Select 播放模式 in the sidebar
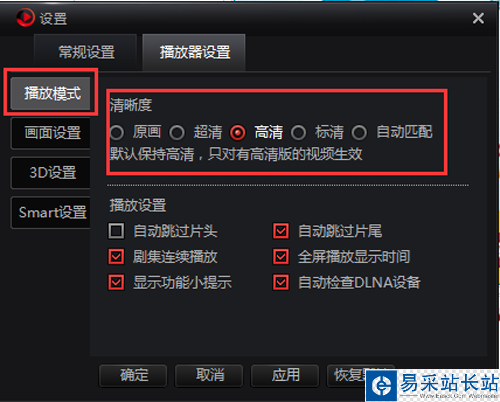 click(x=51, y=93)
